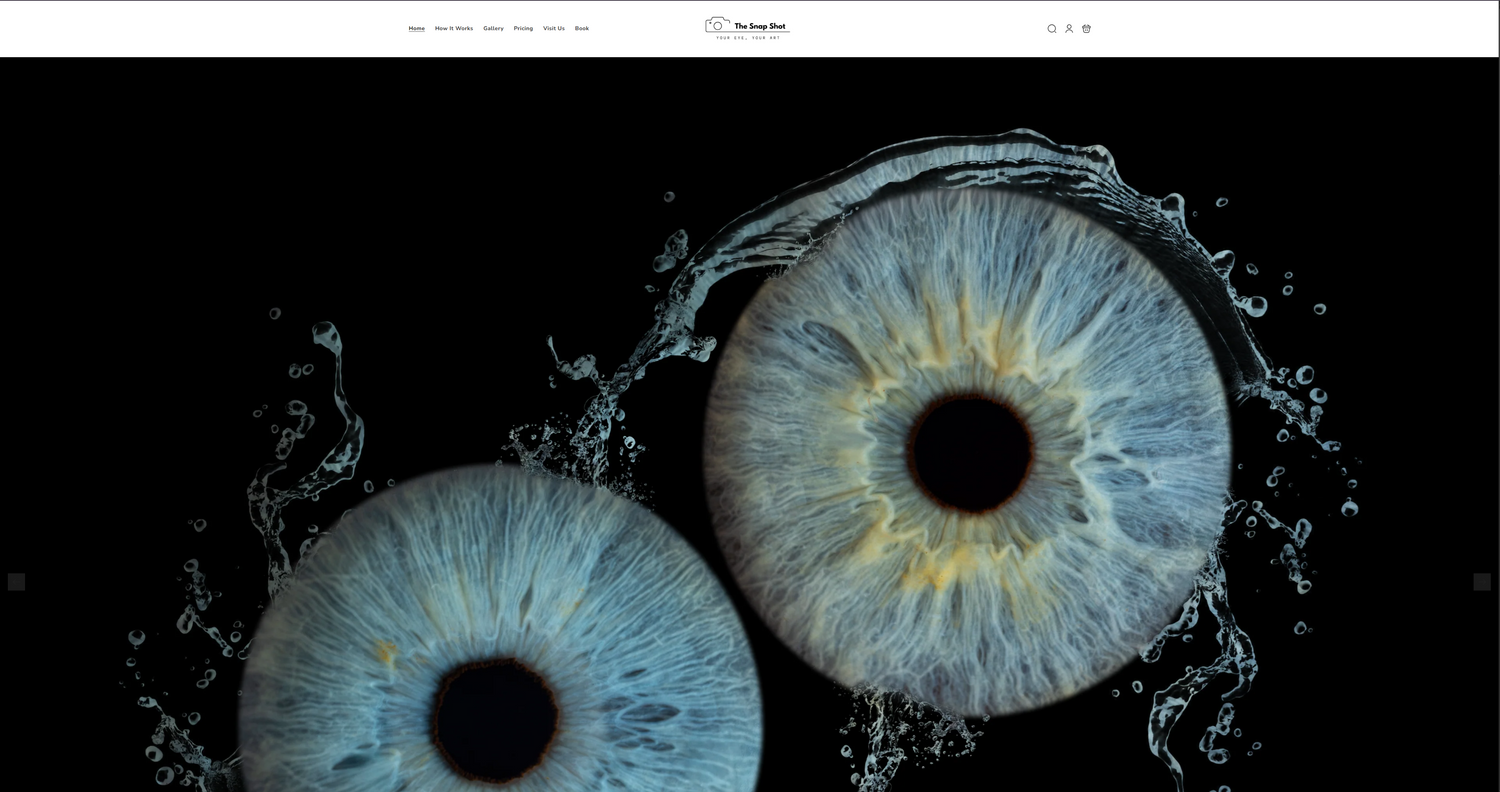Go to the Visit Us page
The height and width of the screenshot is (792, 1500).
tap(554, 28)
